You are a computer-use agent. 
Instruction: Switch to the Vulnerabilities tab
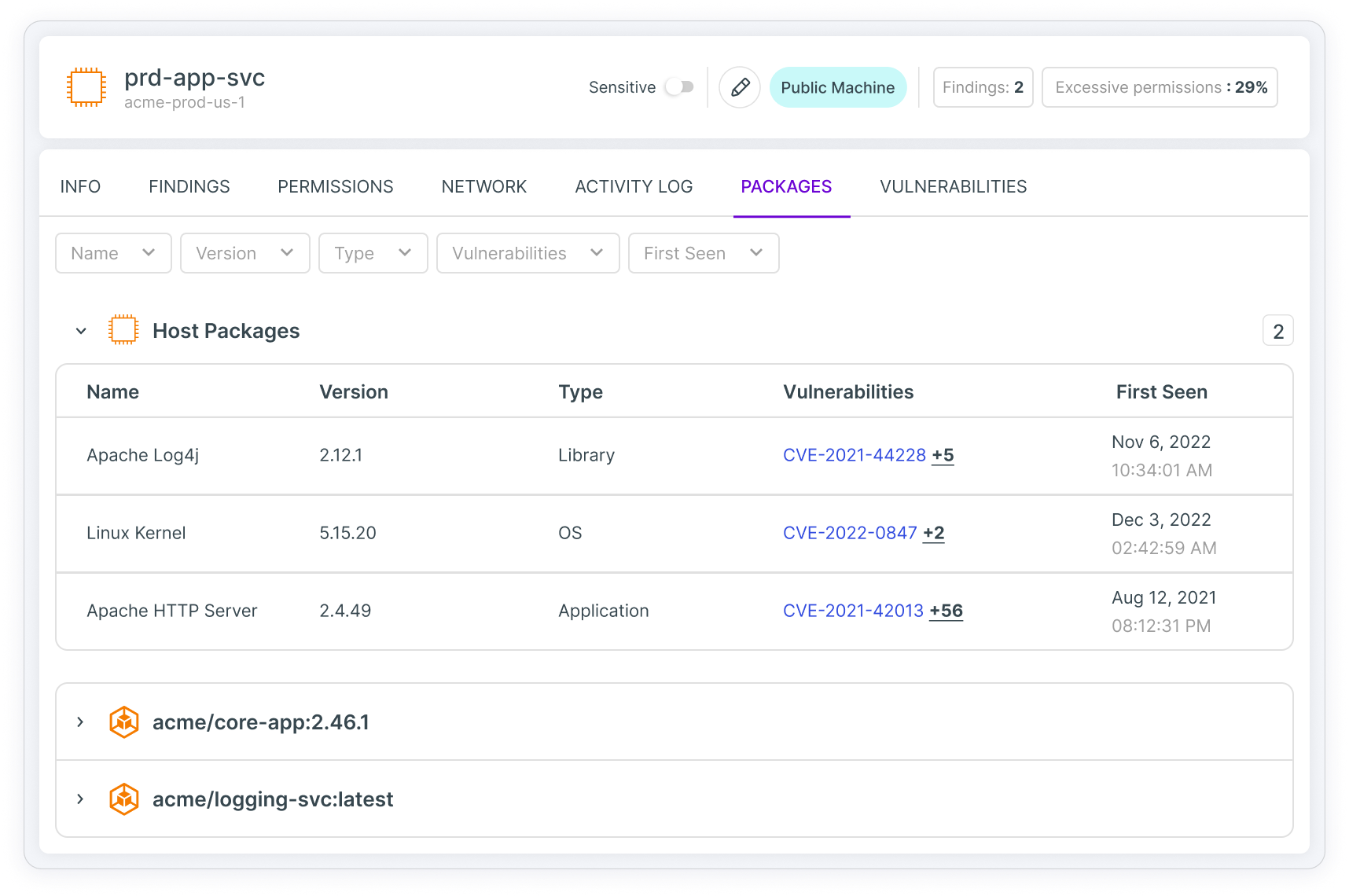click(953, 186)
